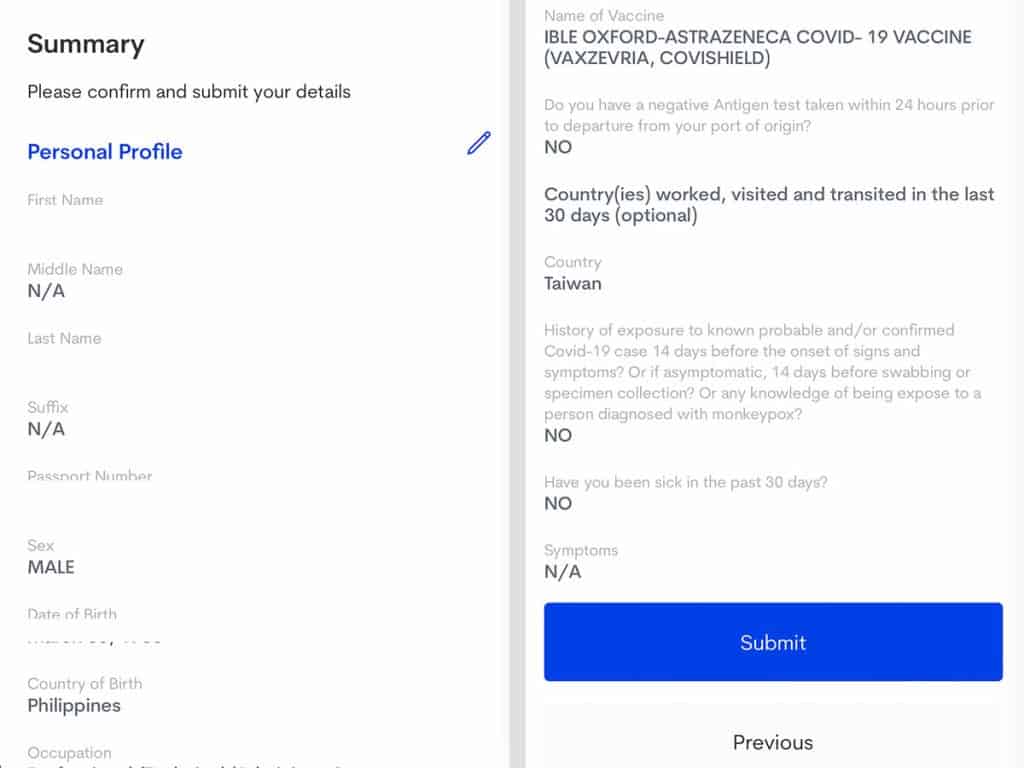Select Philippines under Country of Birth

pos(74,705)
